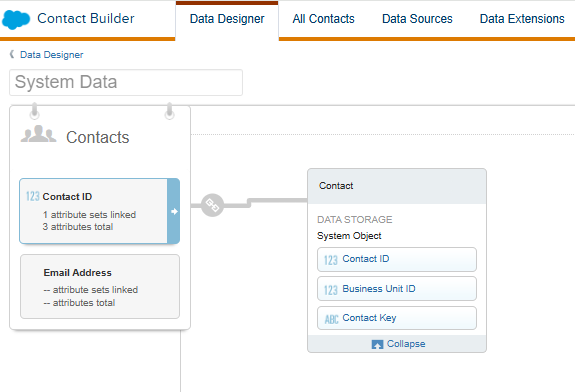Click the 123 icon on Contact ID card
Screen dimensions: 575x392
click(33, 197)
